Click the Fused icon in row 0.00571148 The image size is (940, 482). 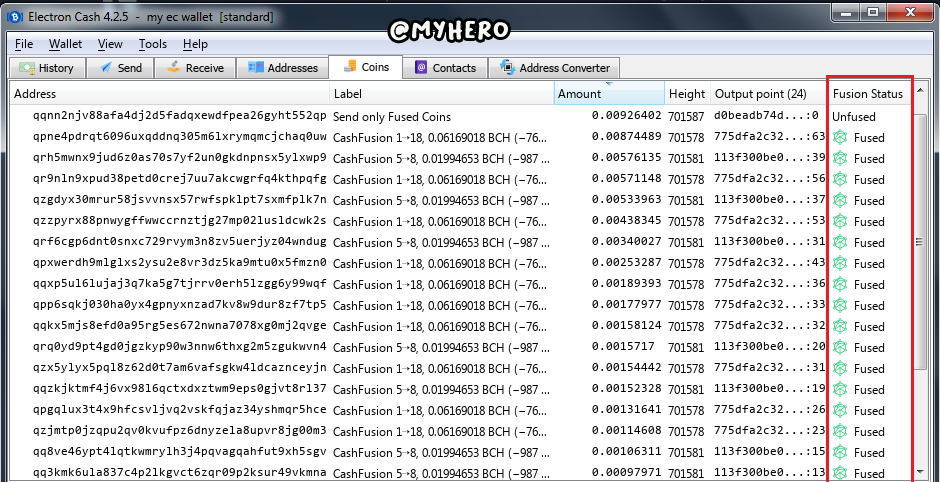point(841,180)
